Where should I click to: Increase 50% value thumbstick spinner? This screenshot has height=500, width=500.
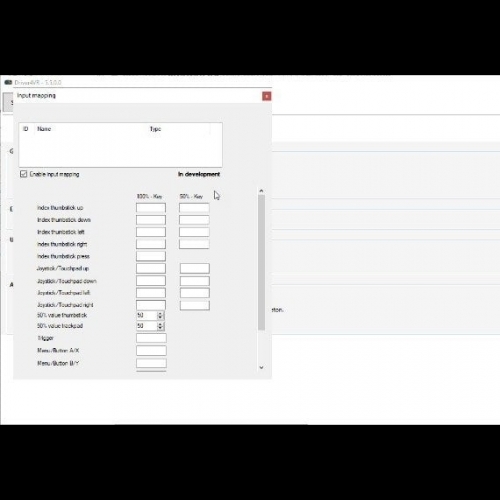point(160,314)
